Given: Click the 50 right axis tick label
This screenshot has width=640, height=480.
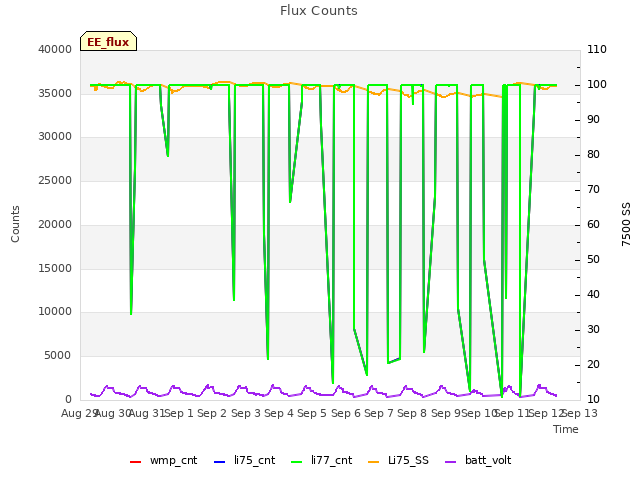Looking at the screenshot, I should pos(593,260).
